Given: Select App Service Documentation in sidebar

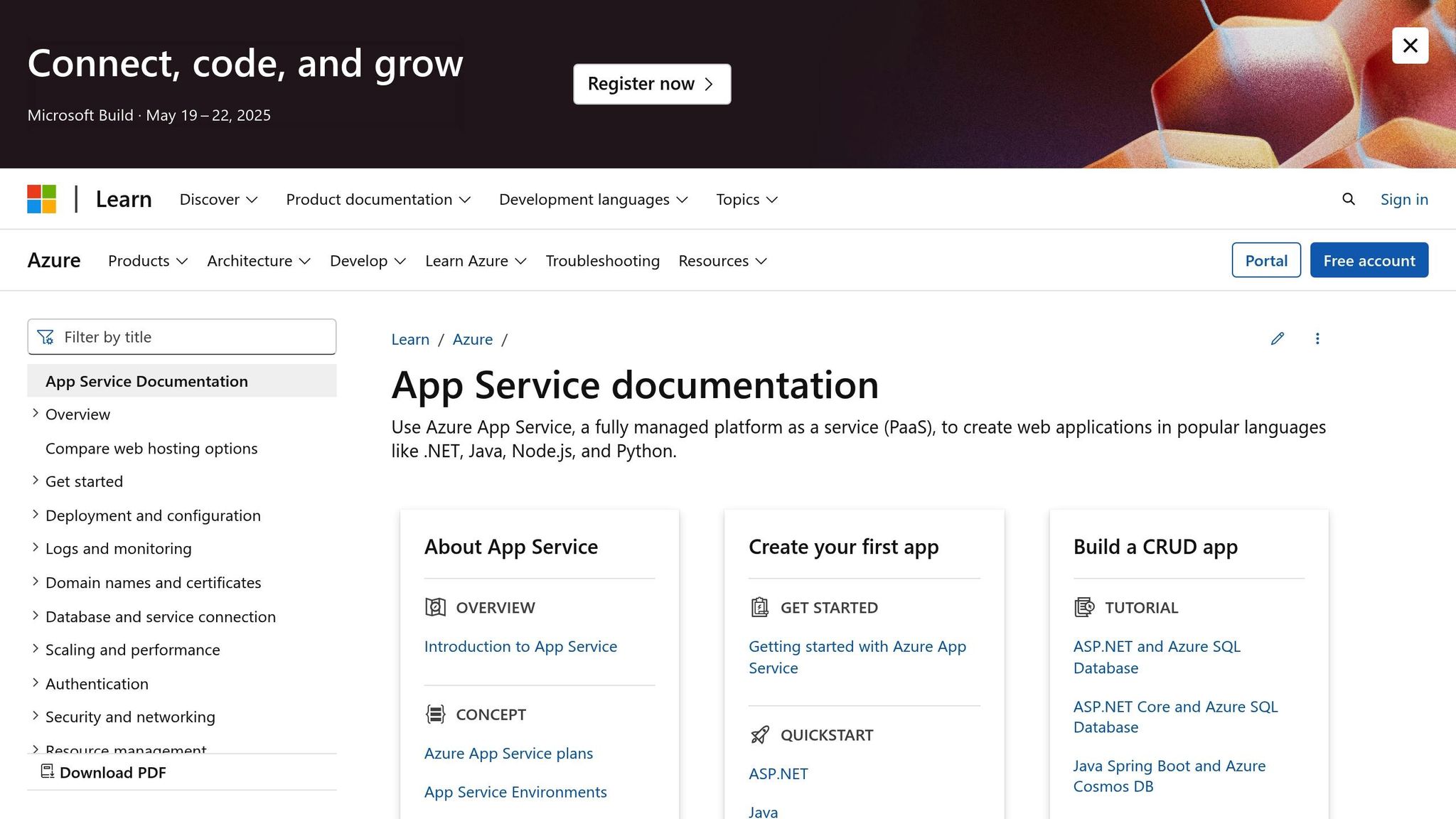Looking at the screenshot, I should coord(182,381).
